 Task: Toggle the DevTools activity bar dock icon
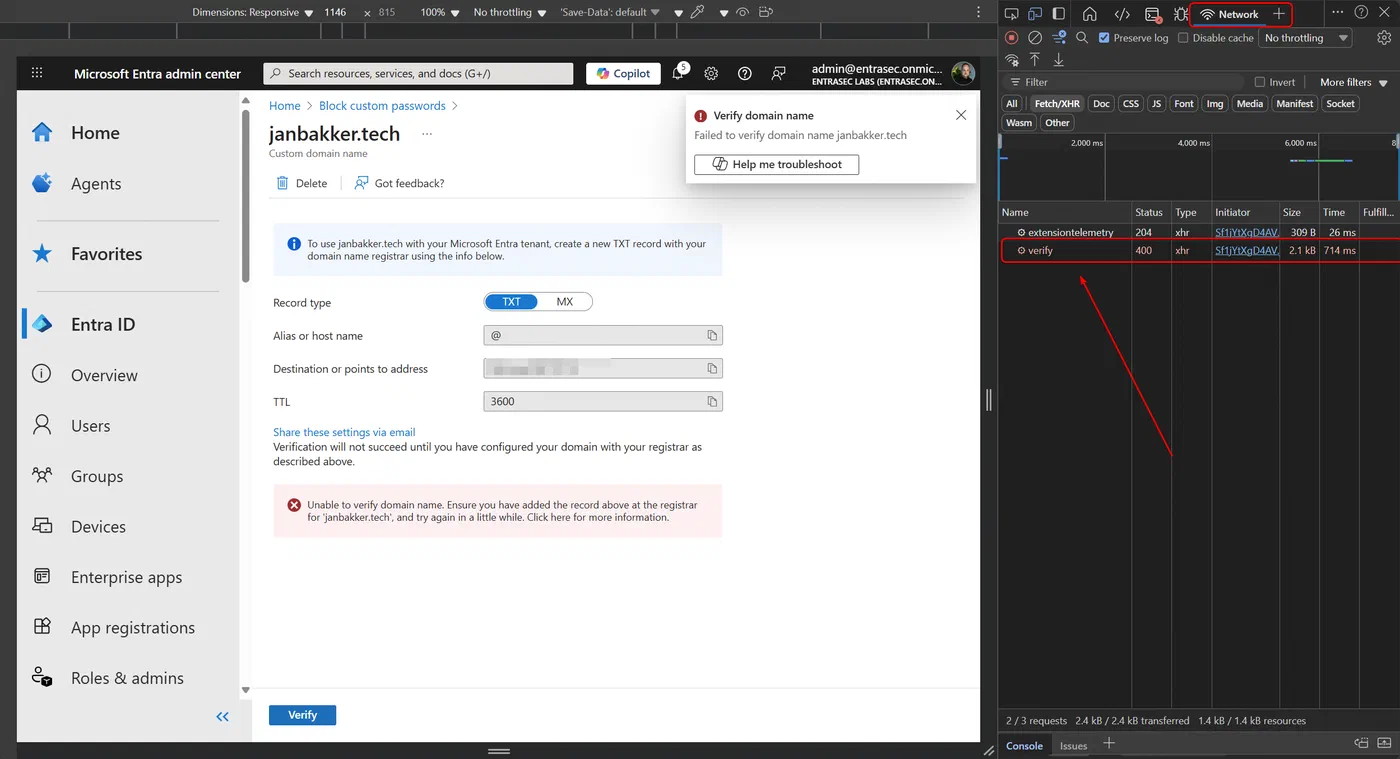1058,14
